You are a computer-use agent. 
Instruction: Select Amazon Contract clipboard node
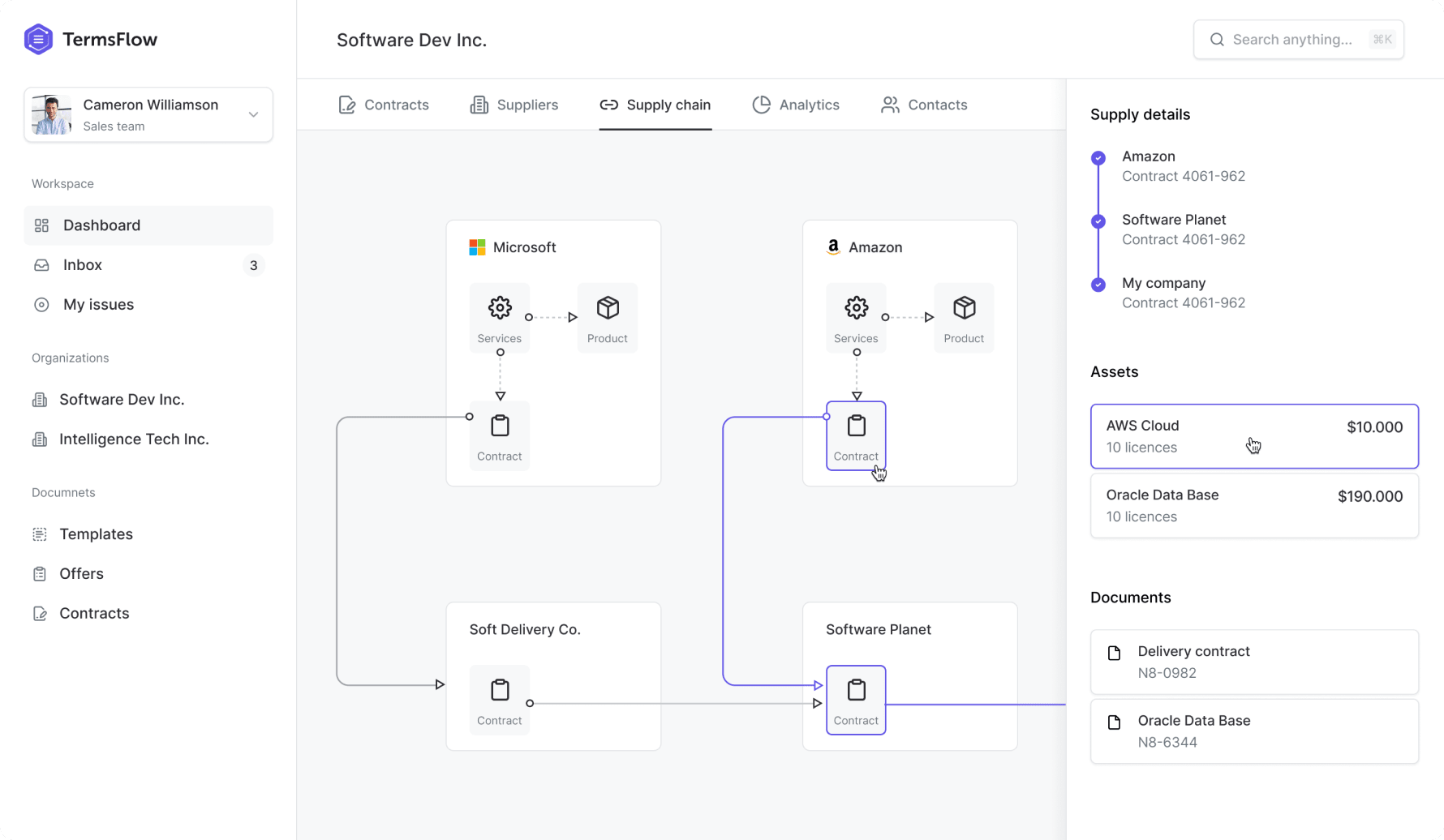(x=856, y=435)
